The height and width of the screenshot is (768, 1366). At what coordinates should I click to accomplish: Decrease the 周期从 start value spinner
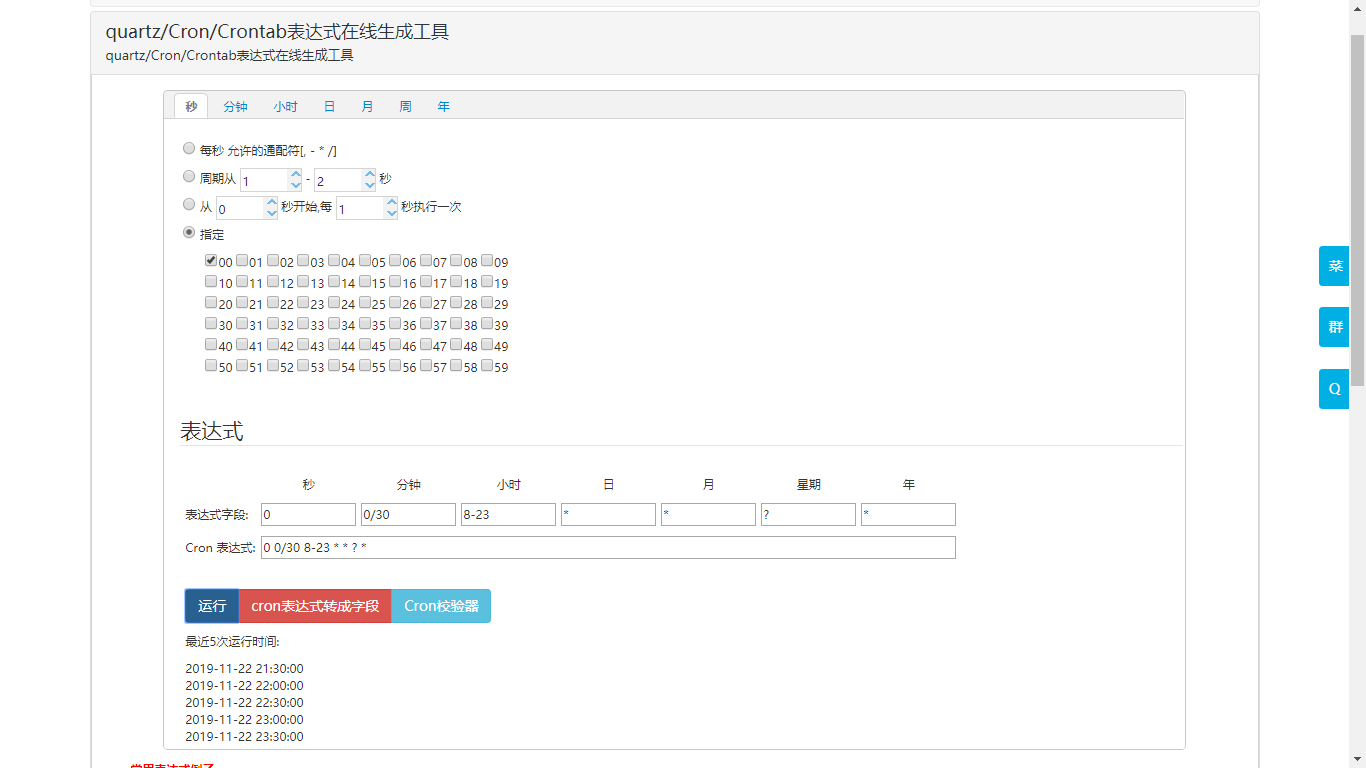[x=295, y=186]
